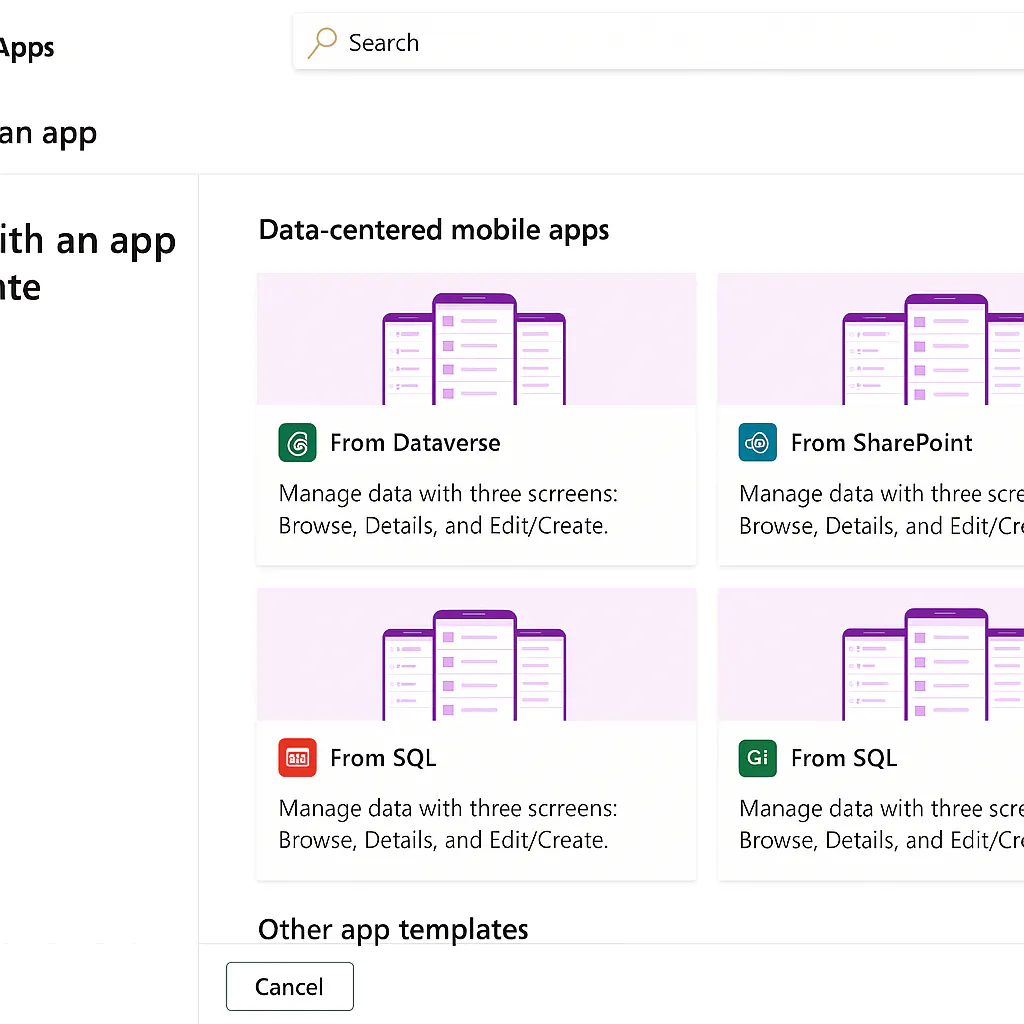The image size is (1024, 1024).
Task: Click the green Gi icon on the SQL card
Action: (x=757, y=758)
